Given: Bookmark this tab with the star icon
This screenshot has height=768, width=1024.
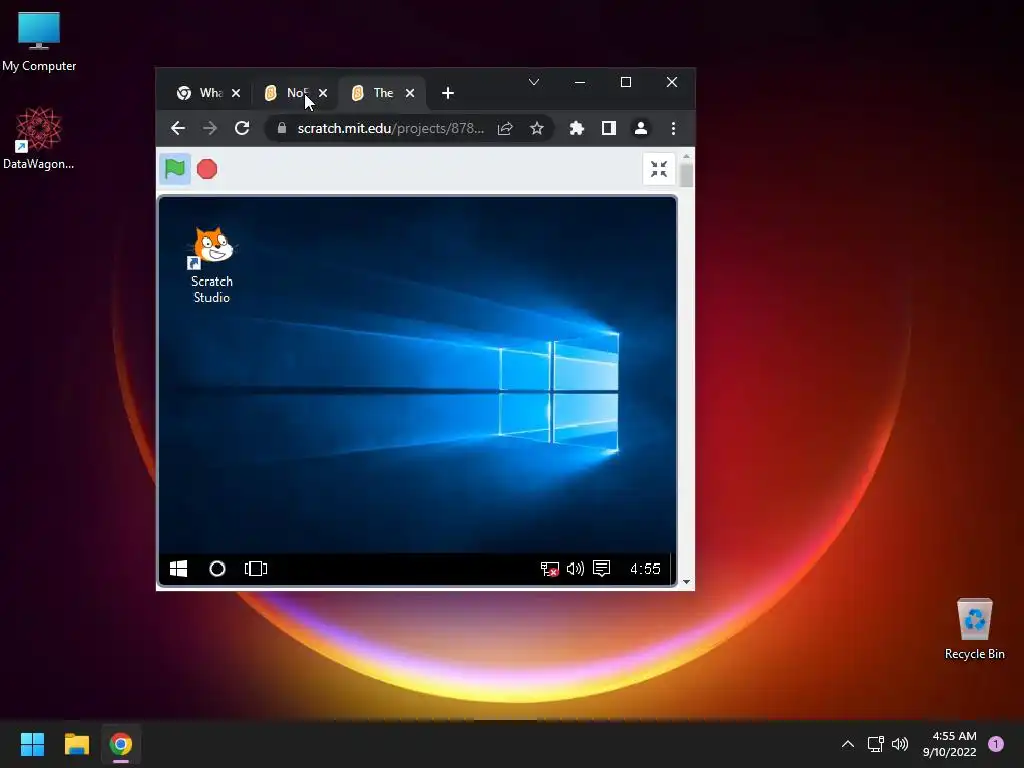Looking at the screenshot, I should point(537,128).
